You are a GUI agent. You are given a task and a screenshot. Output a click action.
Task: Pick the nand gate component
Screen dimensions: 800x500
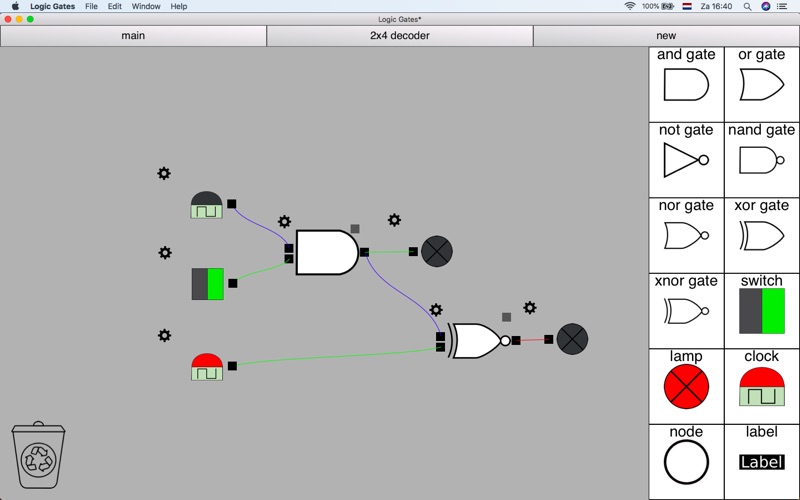click(762, 160)
